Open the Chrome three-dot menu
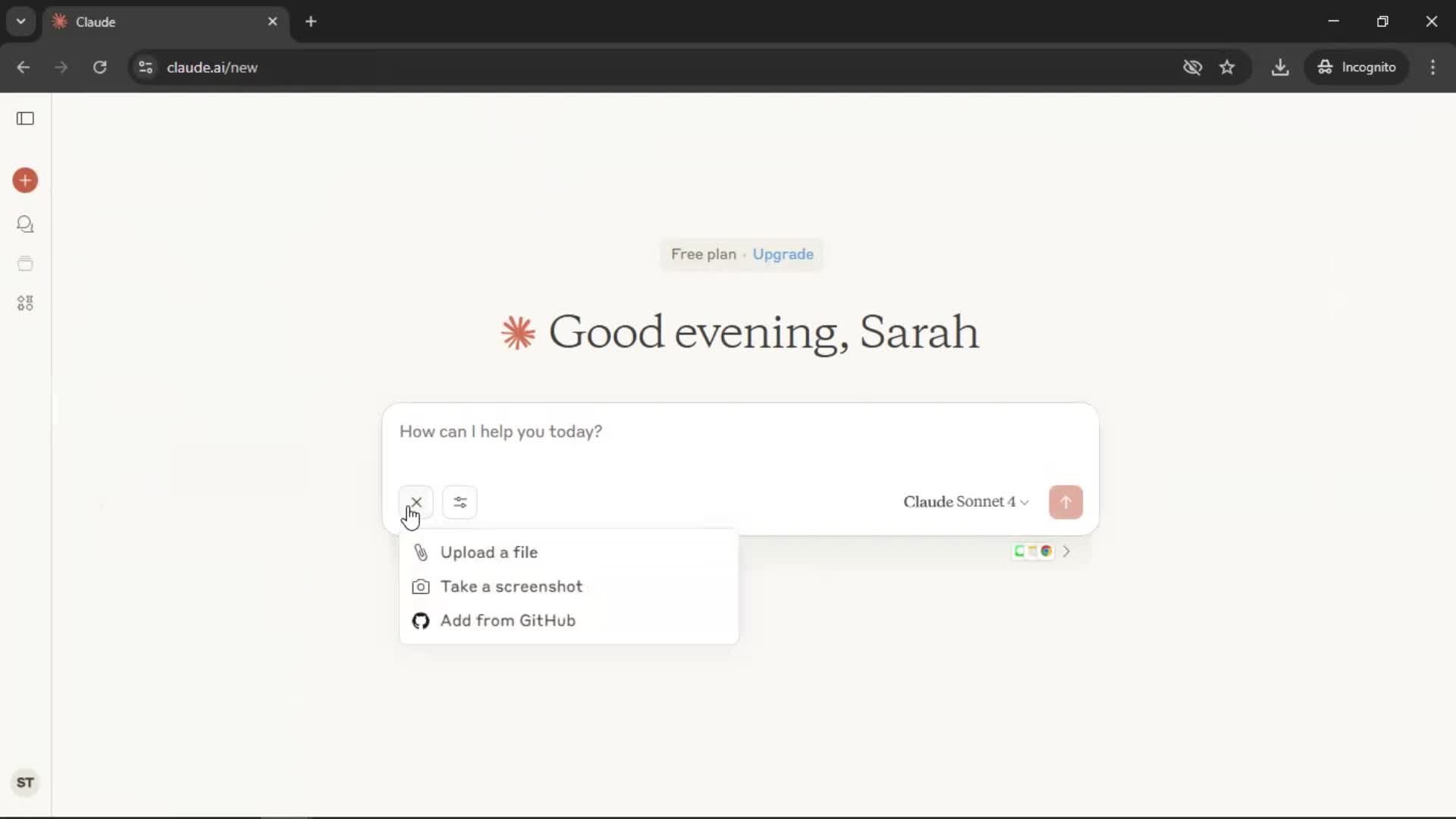Viewport: 1456px width, 819px height. tap(1432, 67)
